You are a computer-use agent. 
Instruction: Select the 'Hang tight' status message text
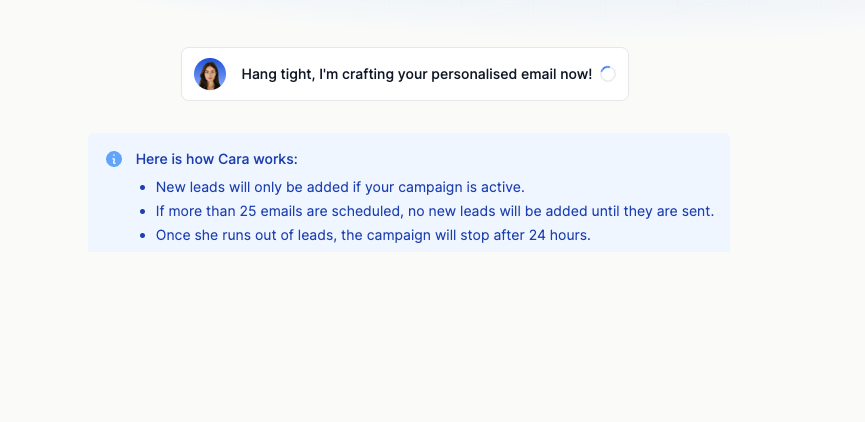416,74
